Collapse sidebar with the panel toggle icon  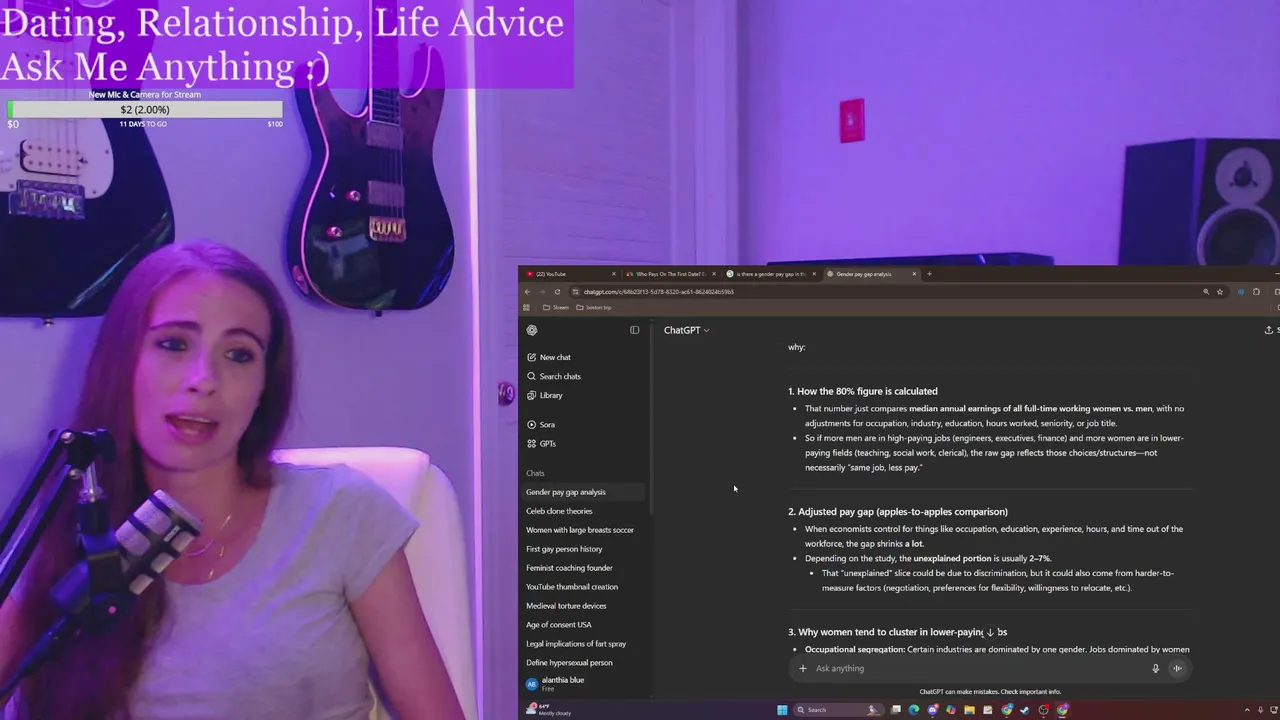click(x=634, y=330)
